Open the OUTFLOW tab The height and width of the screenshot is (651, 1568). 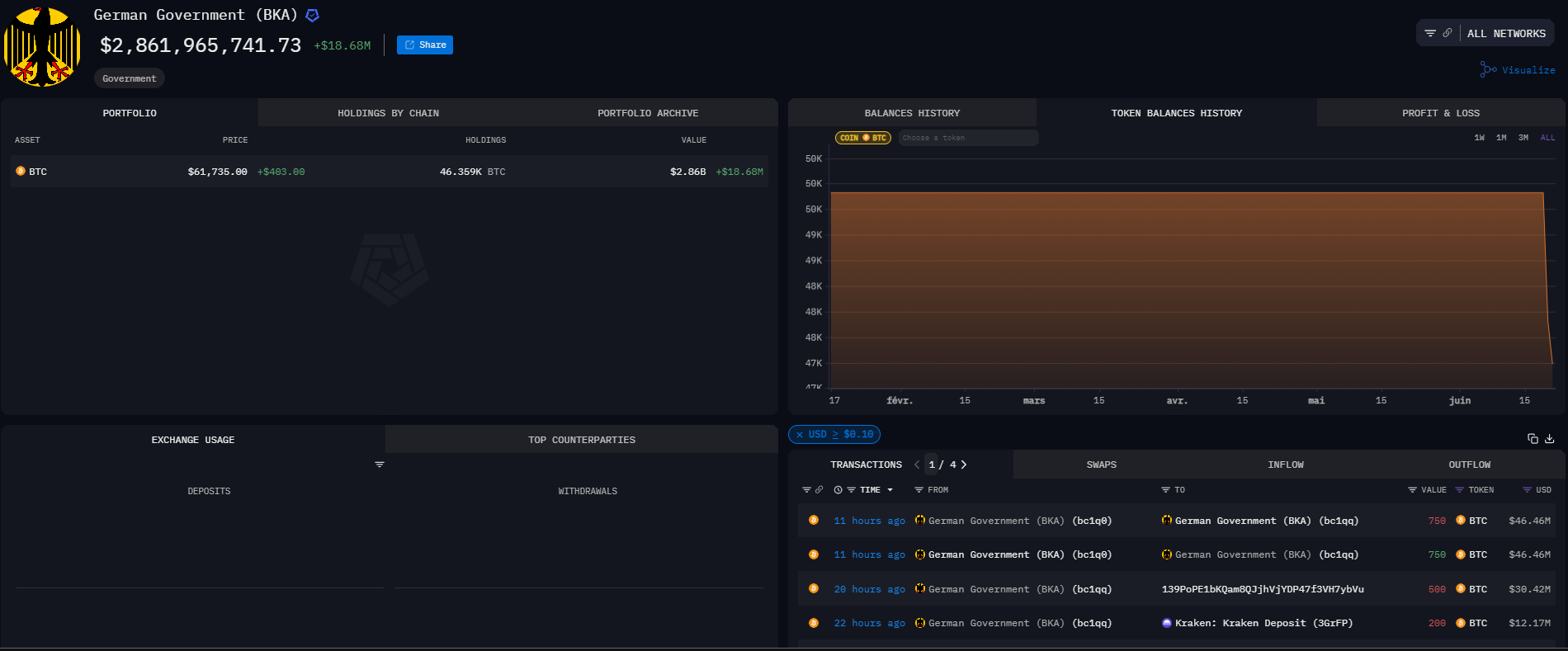coord(1470,465)
